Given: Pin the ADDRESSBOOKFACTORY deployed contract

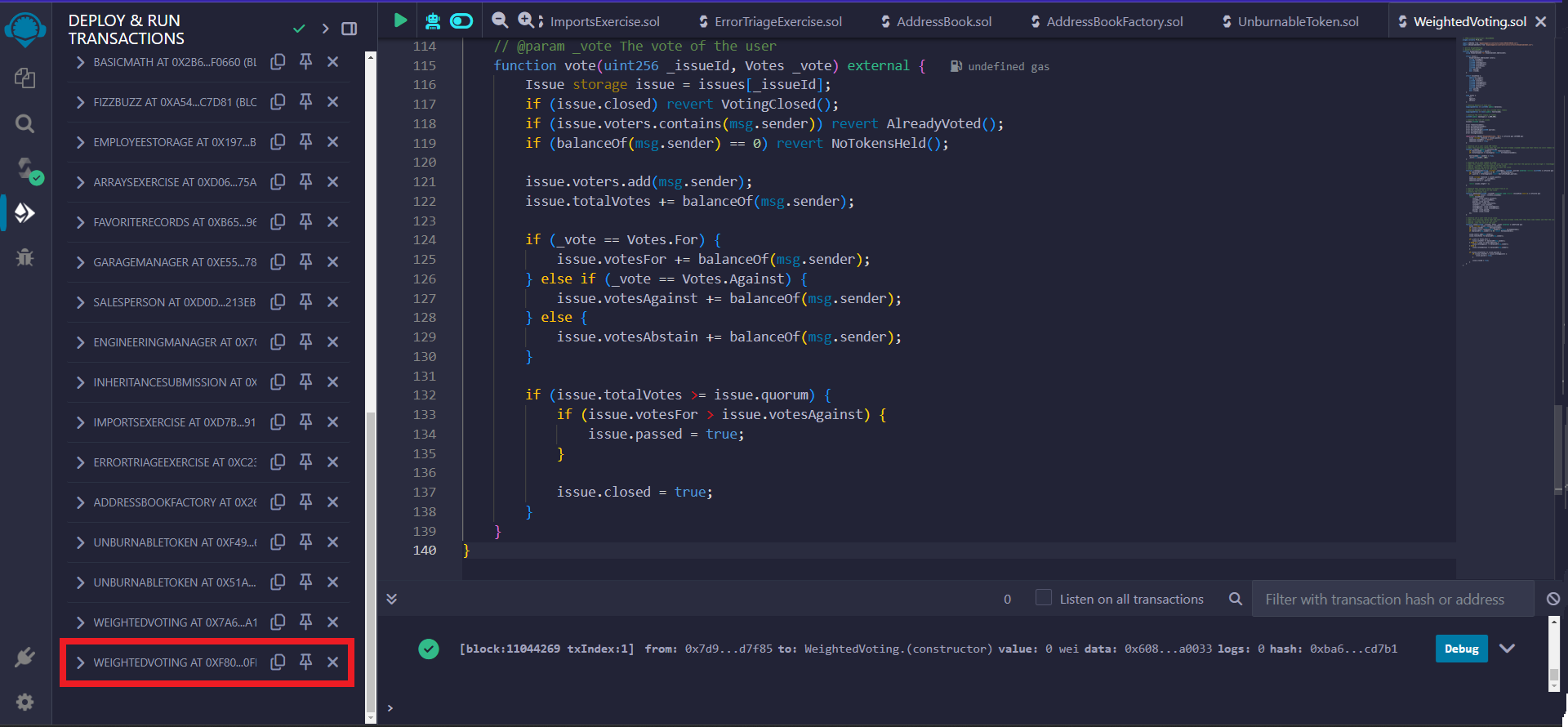Looking at the screenshot, I should [305, 502].
